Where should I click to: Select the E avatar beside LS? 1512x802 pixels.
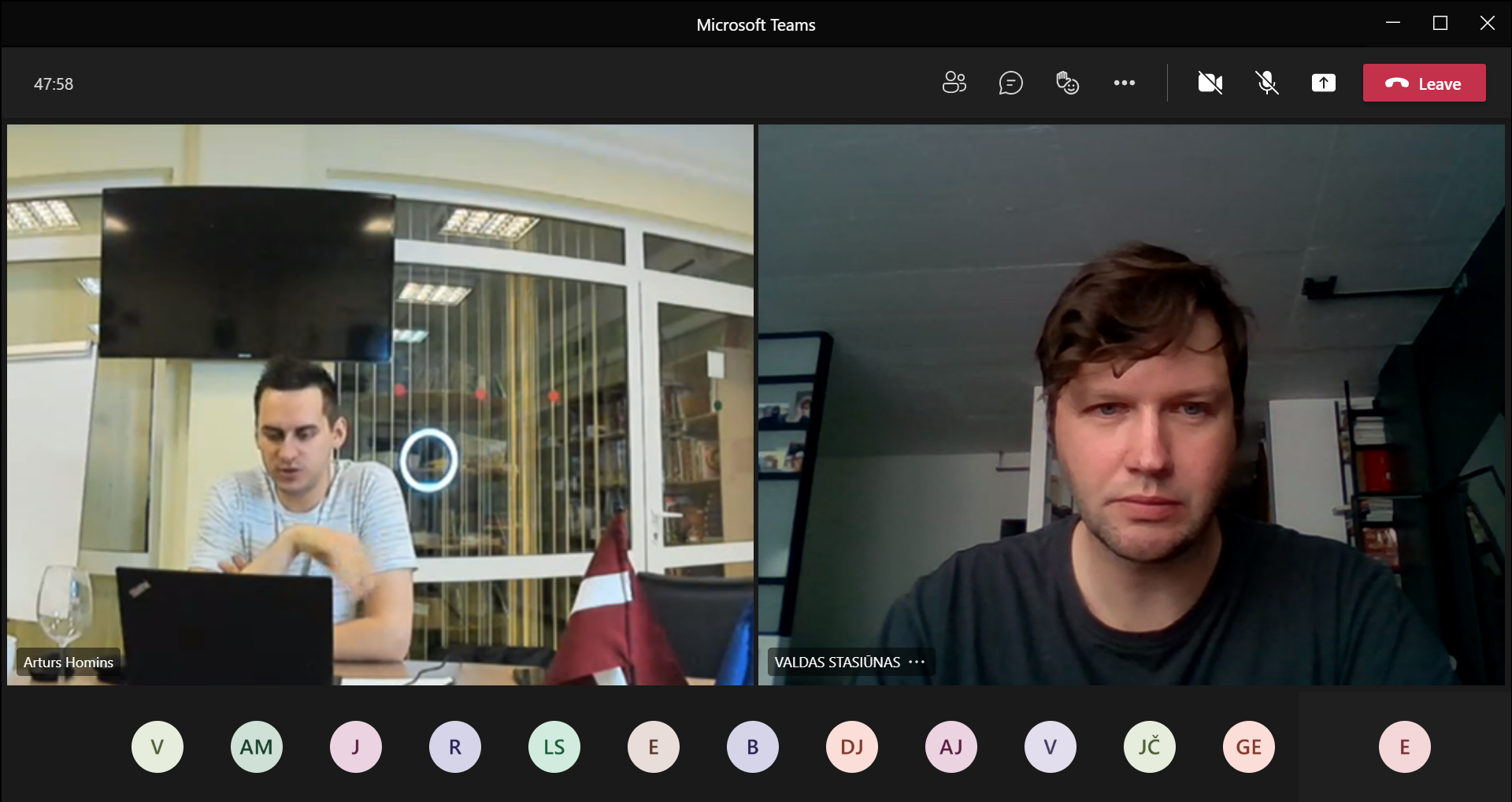point(654,747)
